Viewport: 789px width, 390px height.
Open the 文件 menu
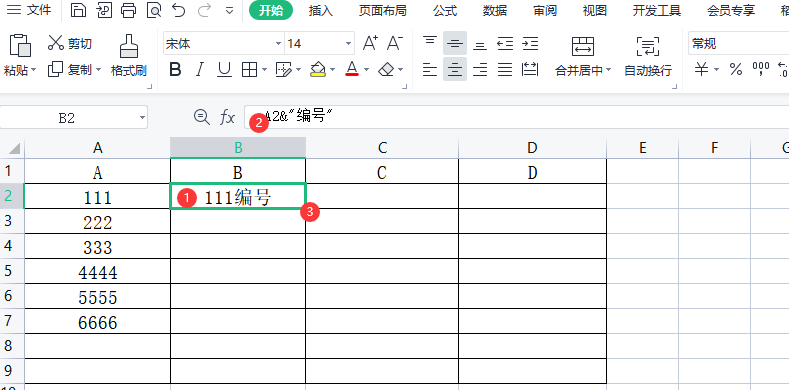click(x=29, y=10)
